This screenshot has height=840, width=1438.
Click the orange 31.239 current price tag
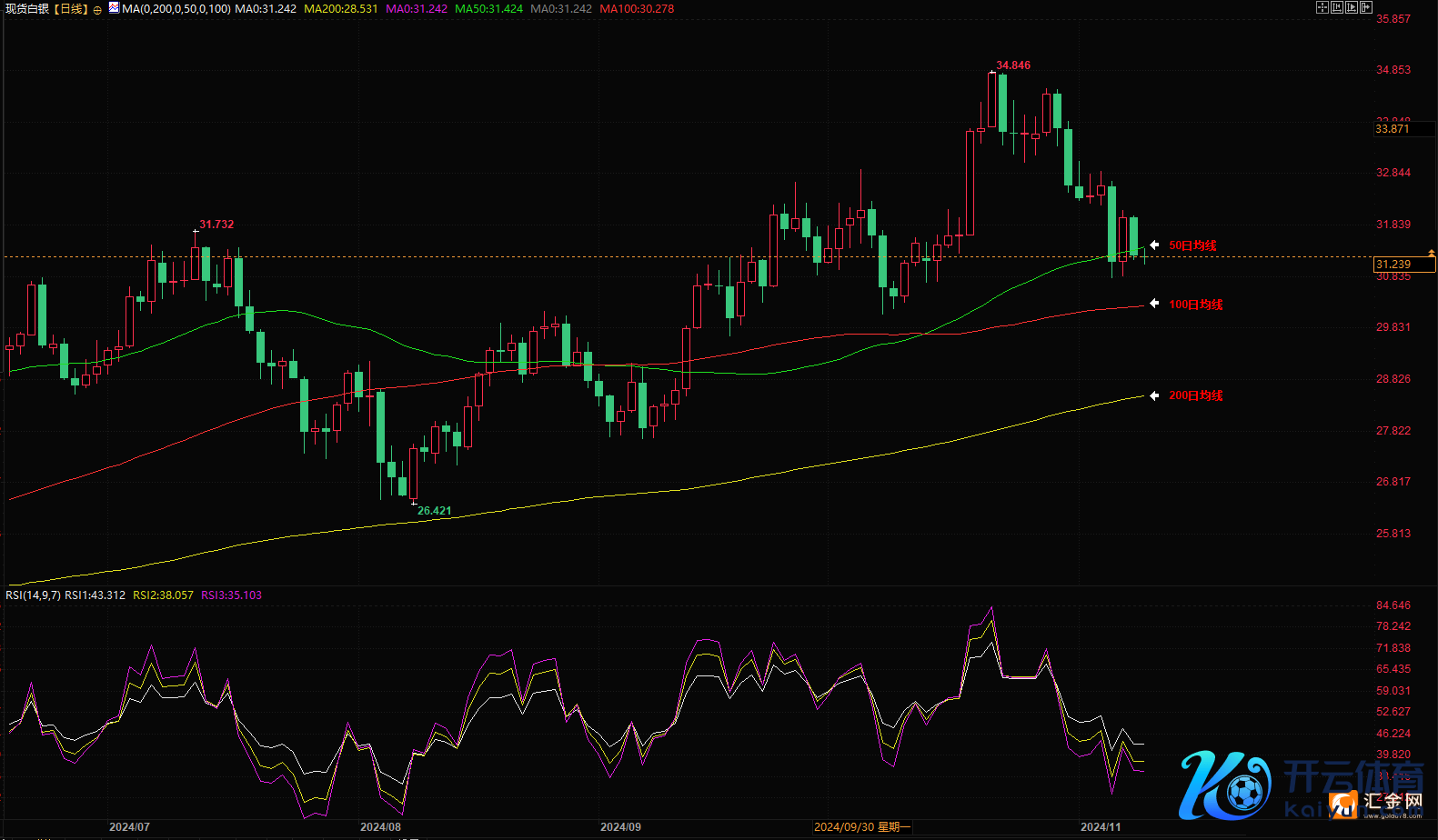(x=1404, y=265)
